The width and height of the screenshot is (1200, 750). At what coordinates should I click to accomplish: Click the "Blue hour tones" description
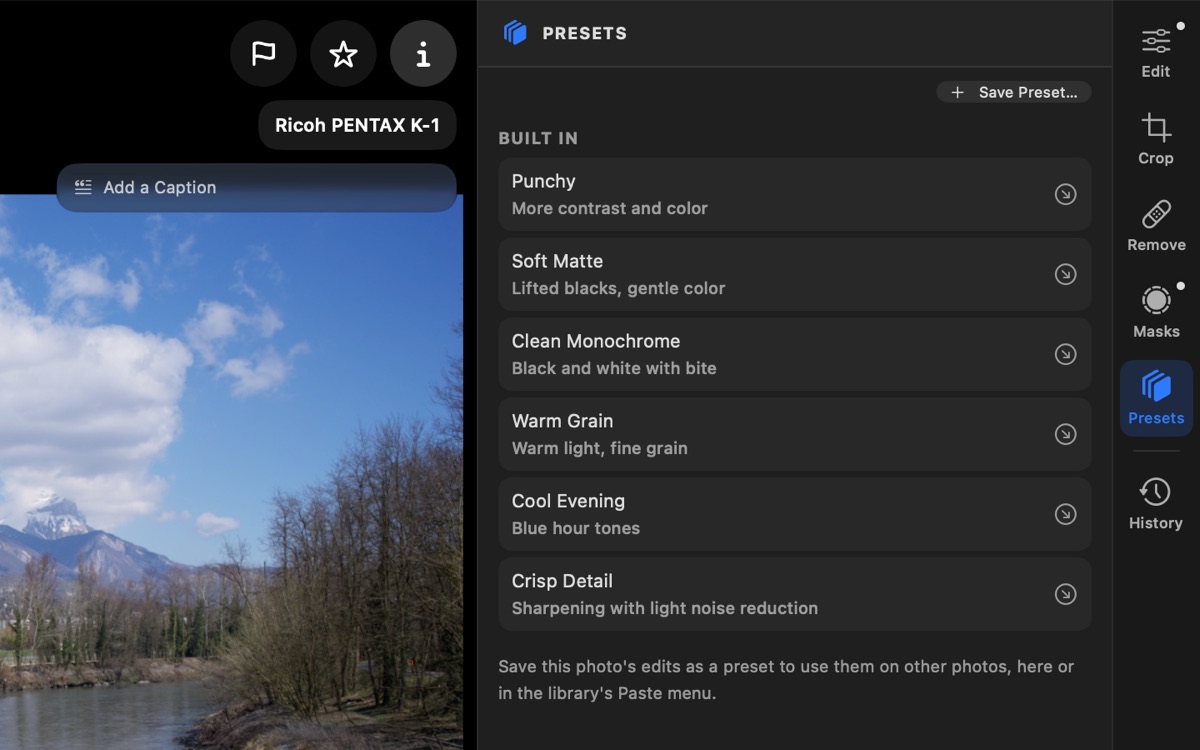pyautogui.click(x=576, y=528)
